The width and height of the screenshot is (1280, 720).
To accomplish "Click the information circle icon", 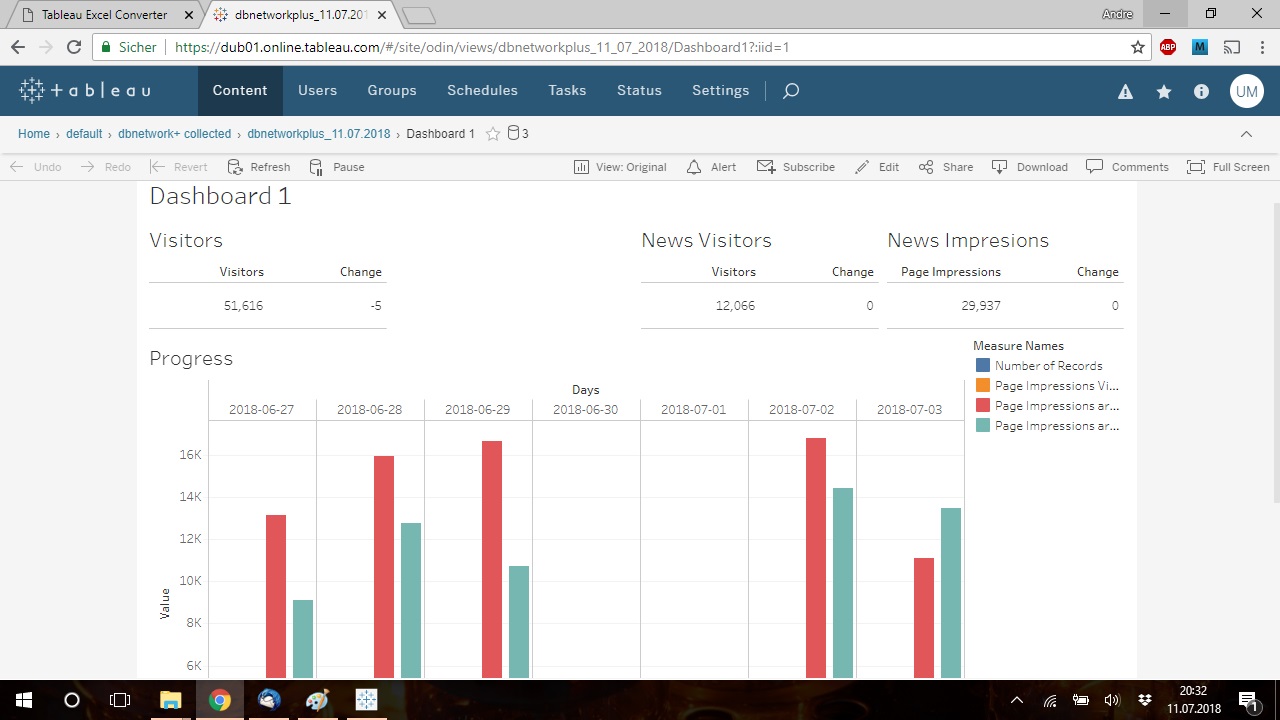I will [x=1202, y=92].
